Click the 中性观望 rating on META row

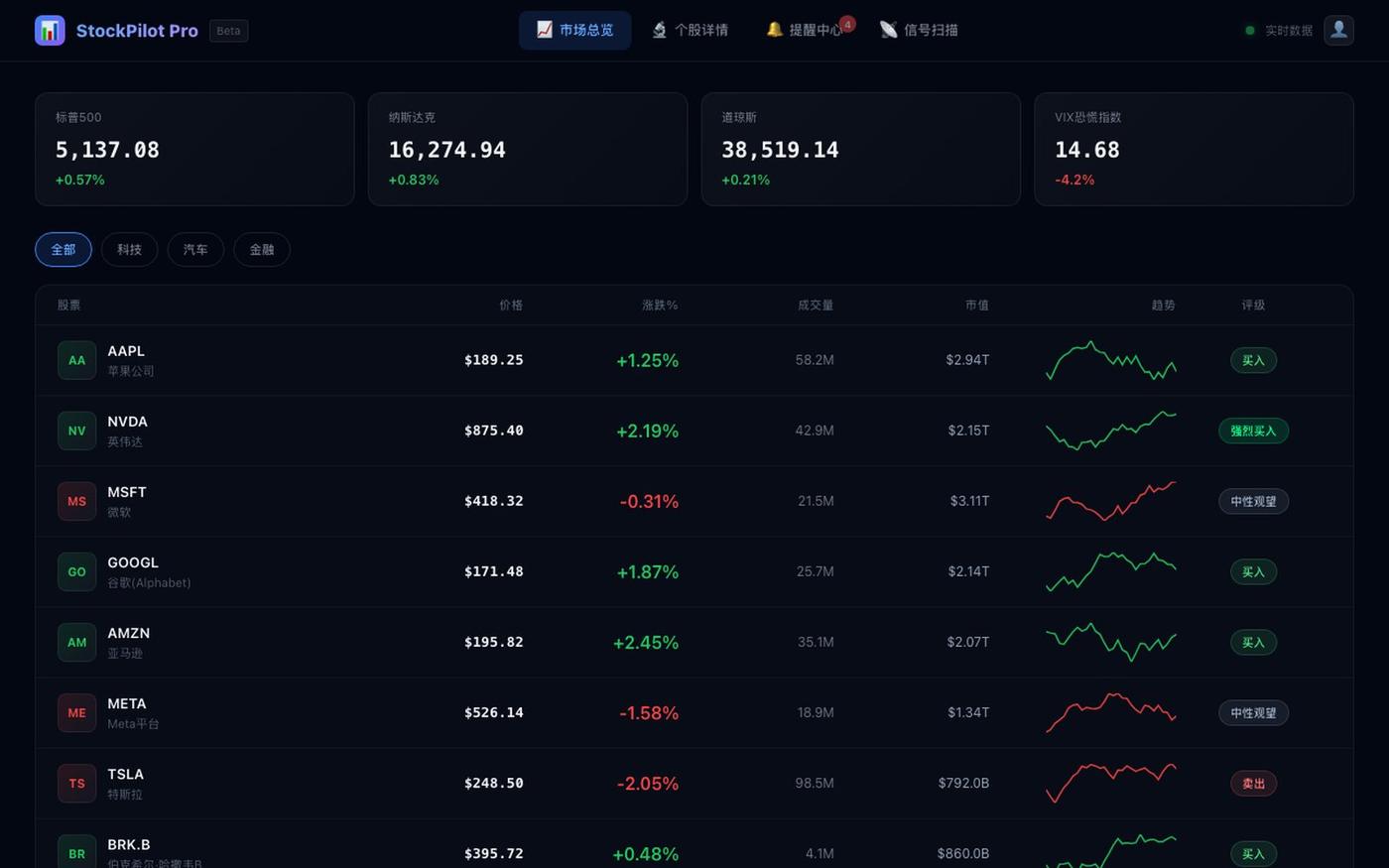(1253, 712)
